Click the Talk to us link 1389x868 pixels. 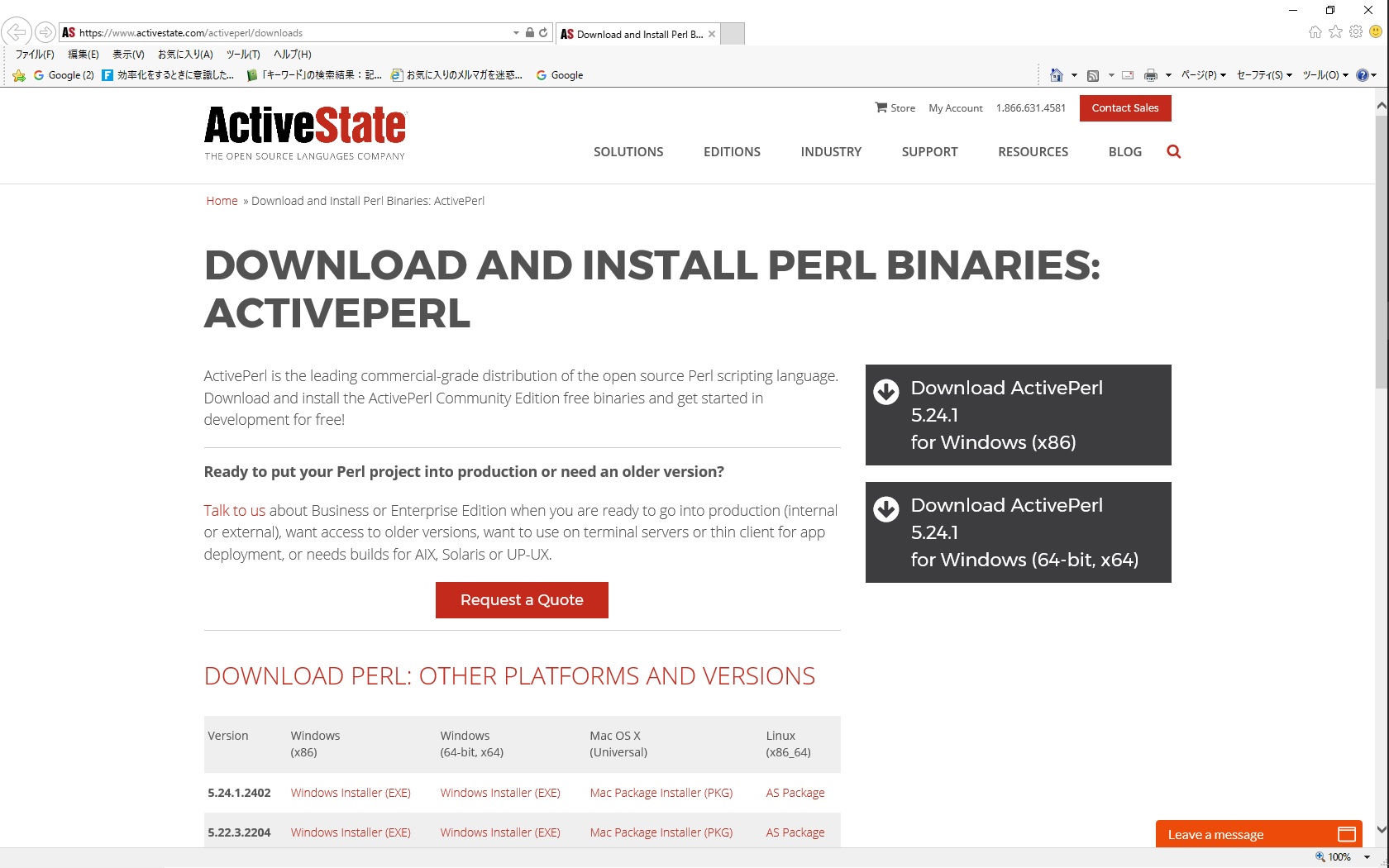click(235, 511)
